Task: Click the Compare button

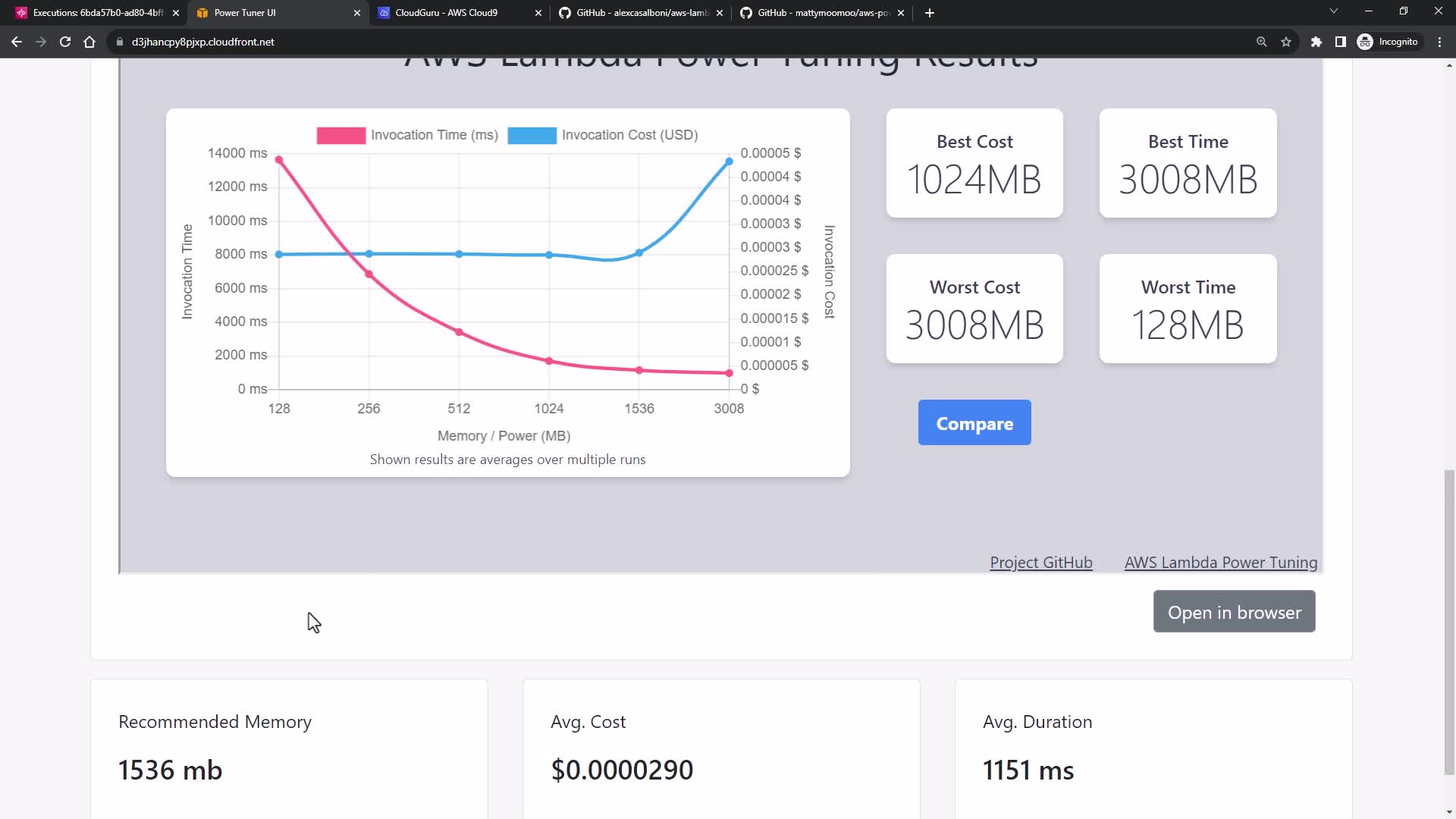Action: coord(974,422)
